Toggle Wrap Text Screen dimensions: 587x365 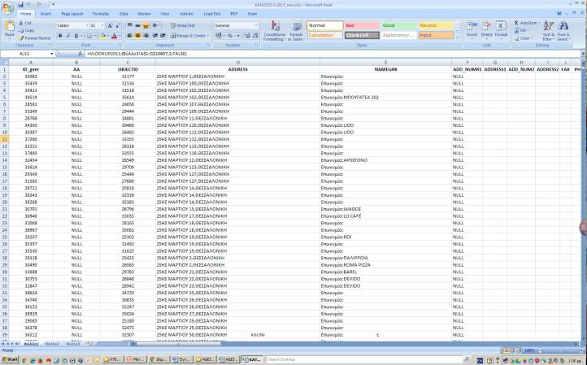click(183, 26)
